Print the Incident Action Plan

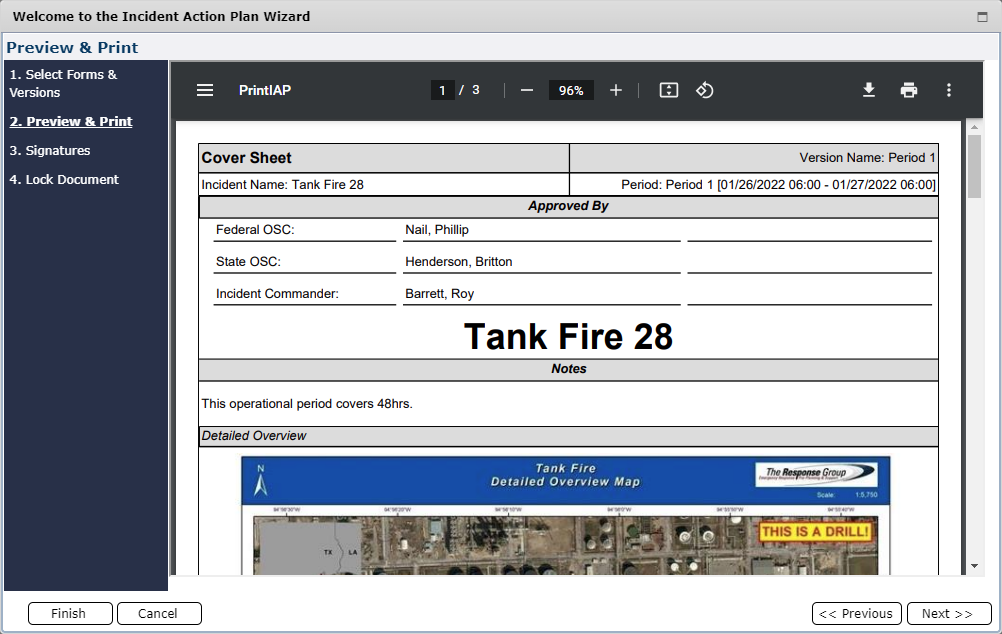(908, 90)
